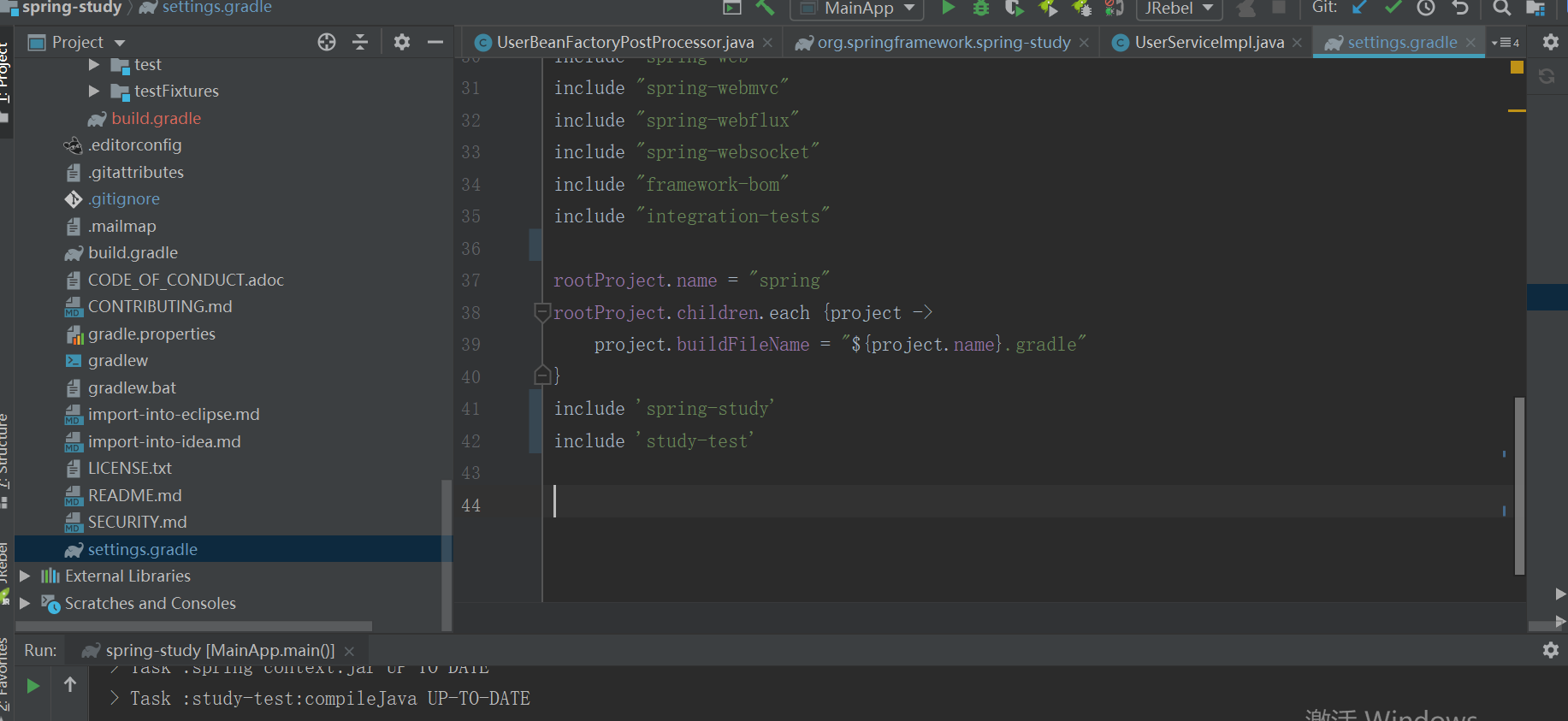Image resolution: width=1568 pixels, height=721 pixels.
Task: Open Search Everywhere magnifier icon
Action: click(1501, 8)
